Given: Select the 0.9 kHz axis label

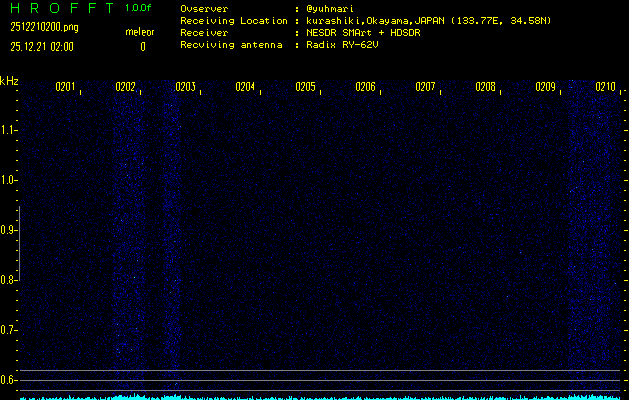Looking at the screenshot, I should (x=8, y=230).
